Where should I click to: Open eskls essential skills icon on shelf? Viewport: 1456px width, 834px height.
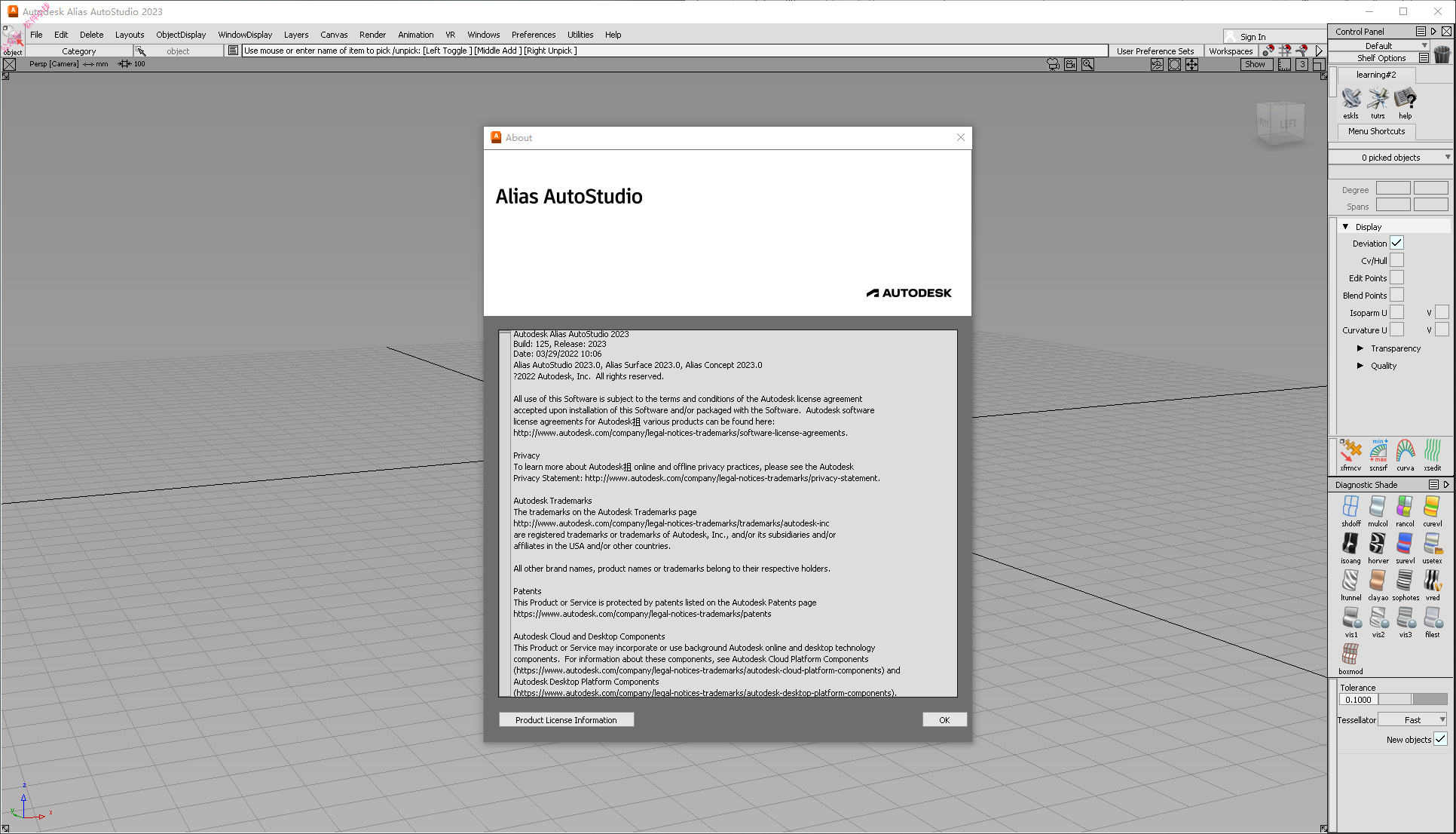(1350, 103)
